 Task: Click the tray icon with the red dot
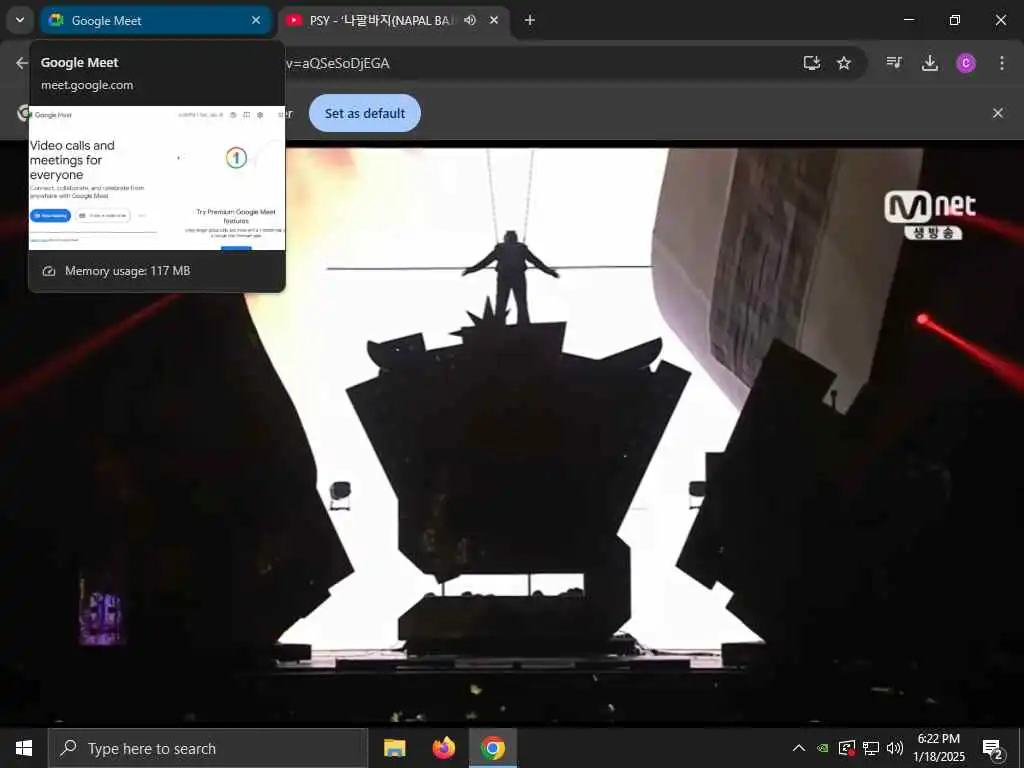[847, 748]
